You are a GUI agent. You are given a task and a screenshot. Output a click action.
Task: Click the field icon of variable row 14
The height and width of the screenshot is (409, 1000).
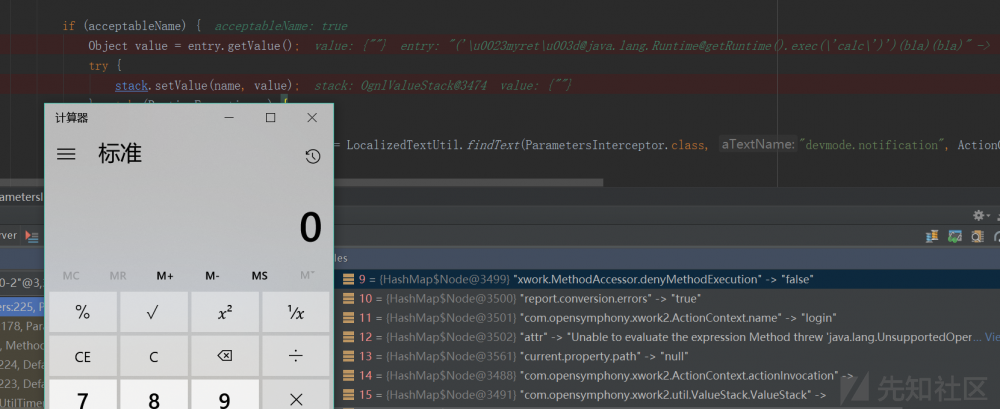[x=348, y=375]
